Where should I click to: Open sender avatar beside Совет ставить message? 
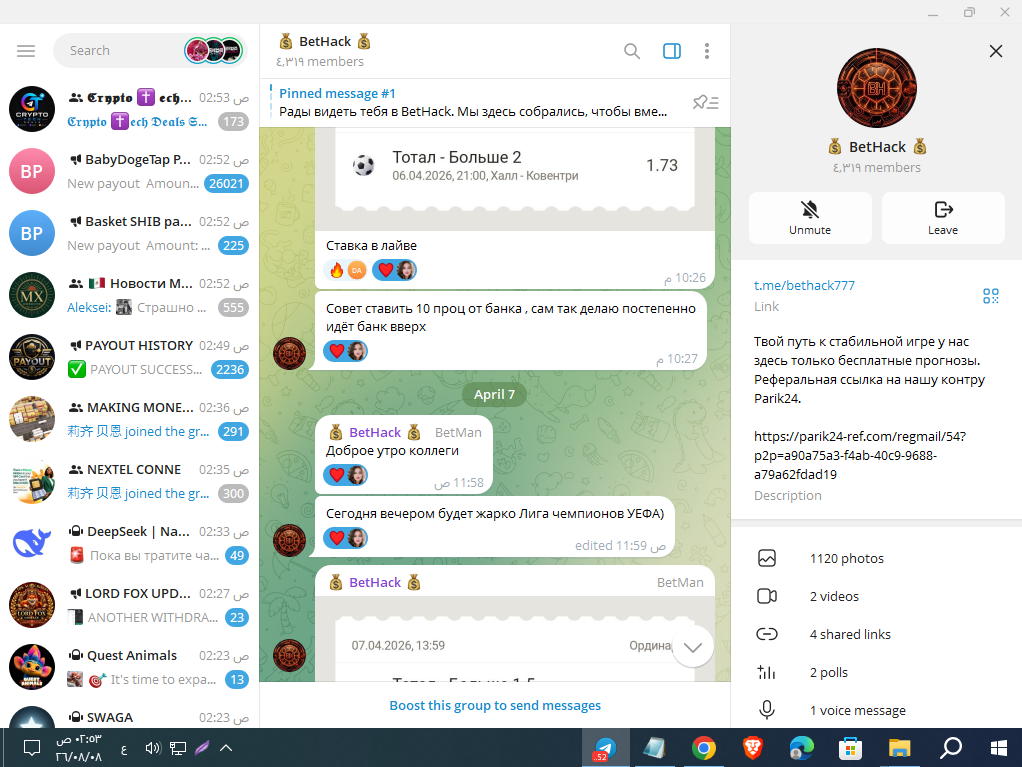(x=289, y=354)
